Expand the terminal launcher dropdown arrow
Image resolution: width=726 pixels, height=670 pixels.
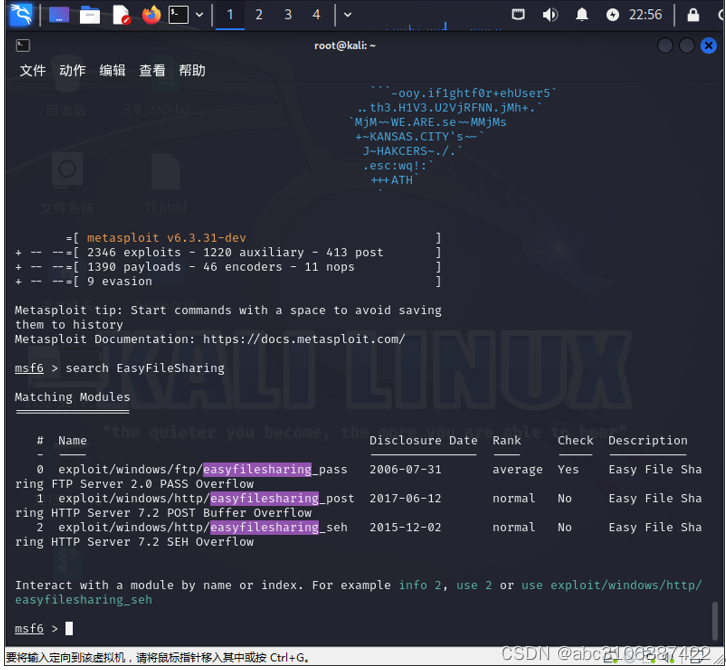pyautogui.click(x=200, y=15)
